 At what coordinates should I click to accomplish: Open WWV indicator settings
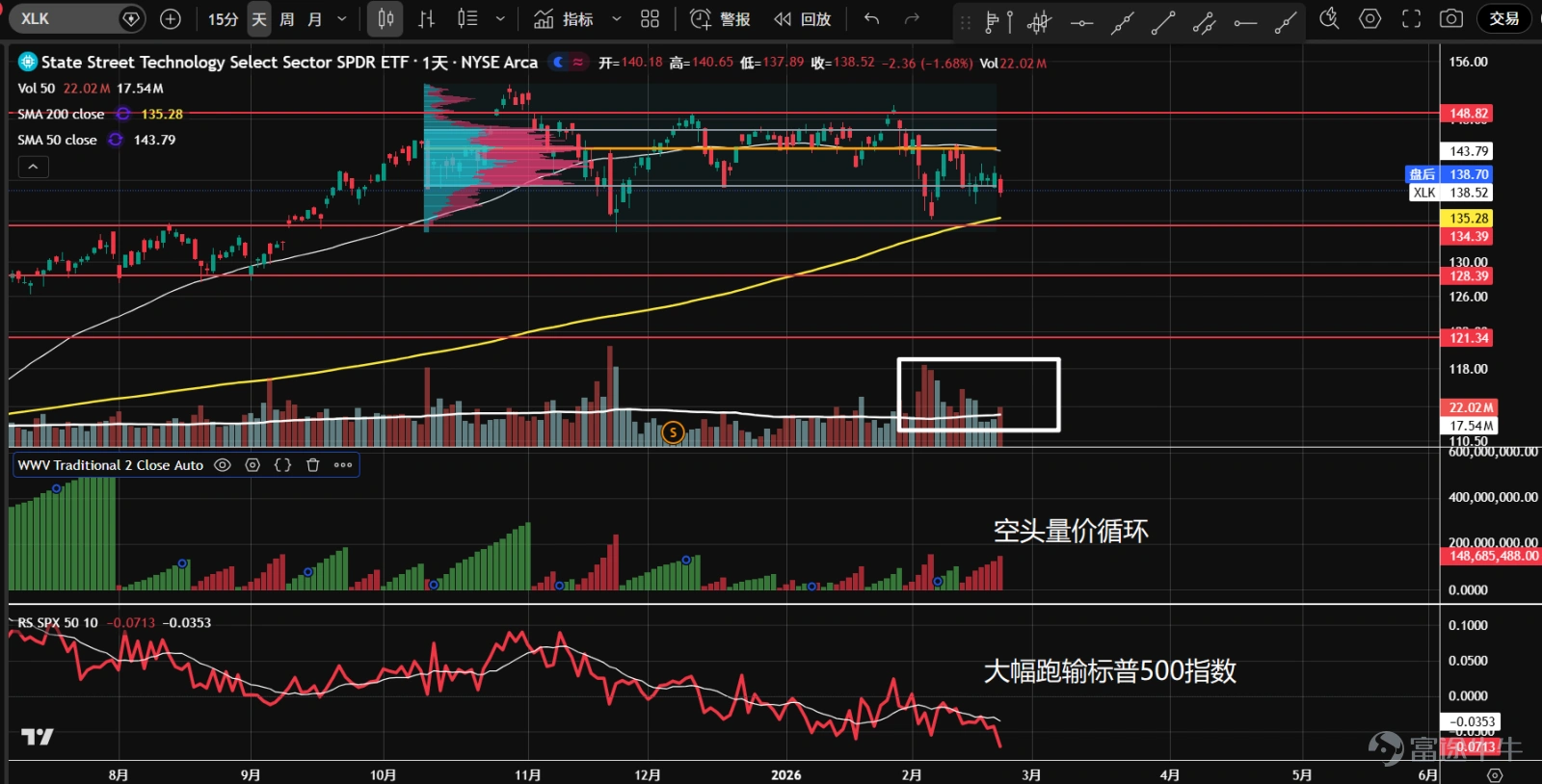[x=253, y=465]
